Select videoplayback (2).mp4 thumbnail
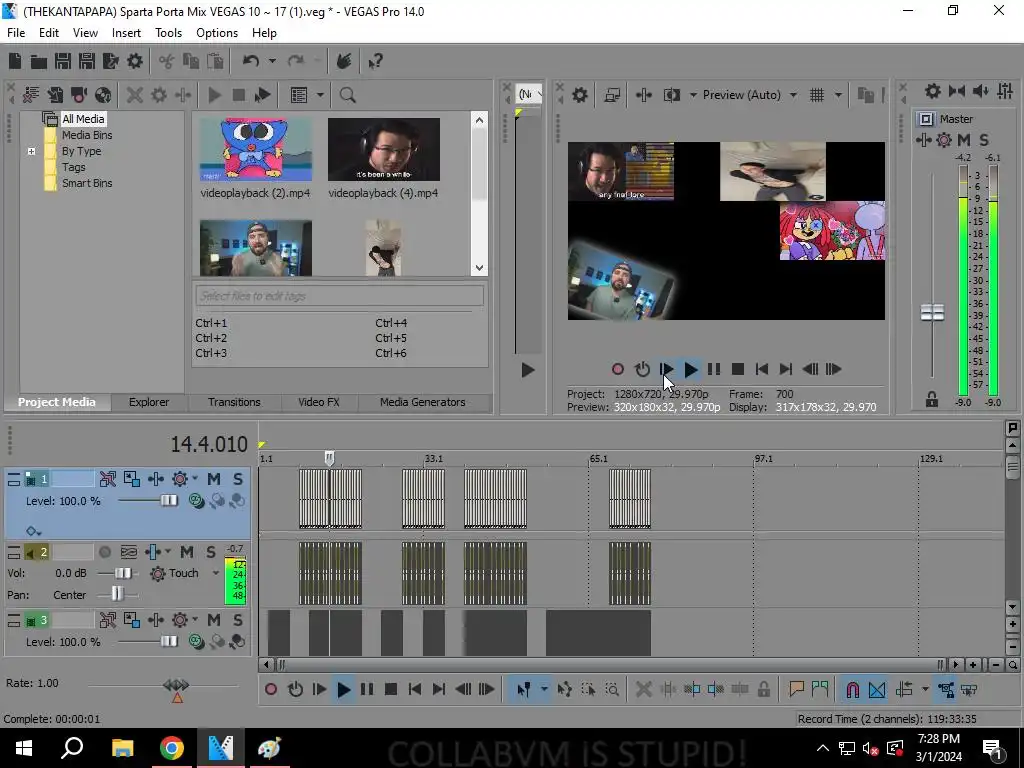The height and width of the screenshot is (768, 1024). coord(255,150)
